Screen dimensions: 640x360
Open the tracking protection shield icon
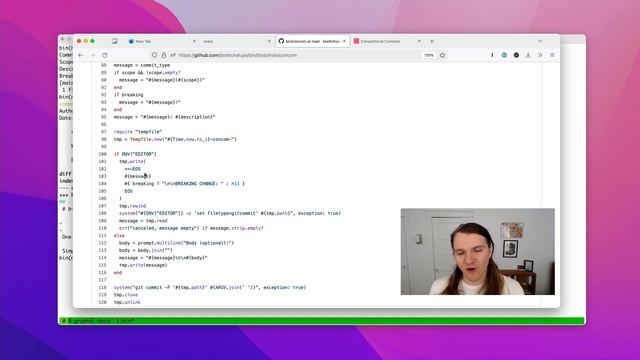[x=154, y=55]
